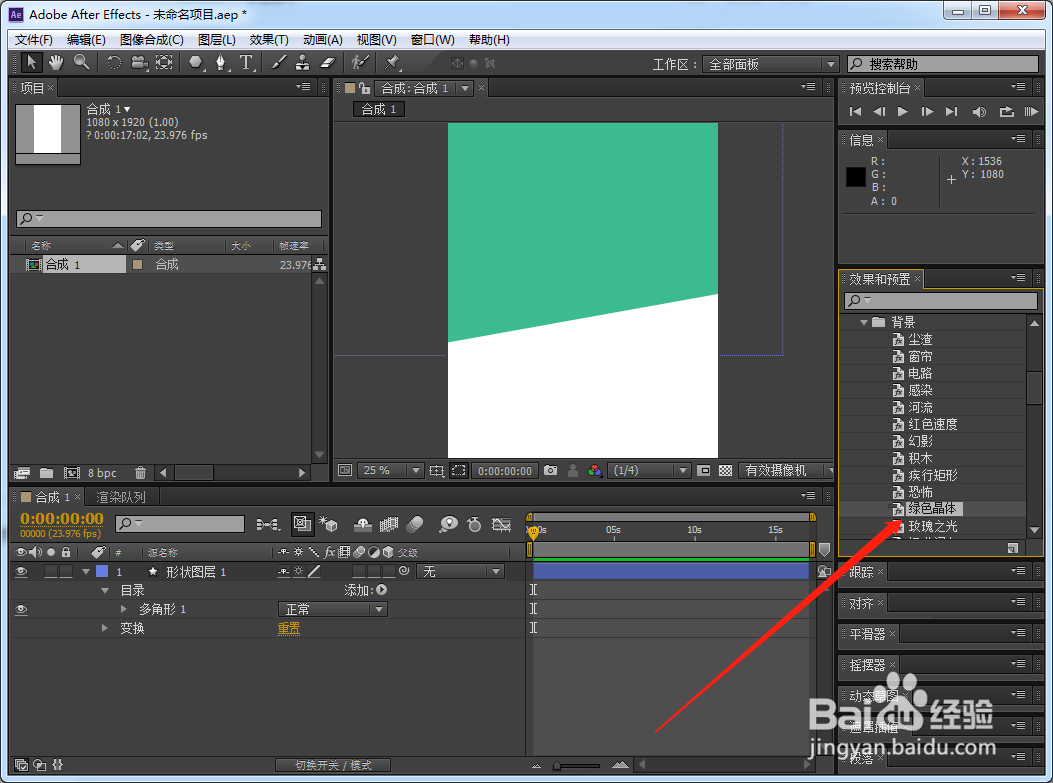Image resolution: width=1053 pixels, height=783 pixels.
Task: Open the 有效摄像机 view dropdown
Action: (x=786, y=471)
